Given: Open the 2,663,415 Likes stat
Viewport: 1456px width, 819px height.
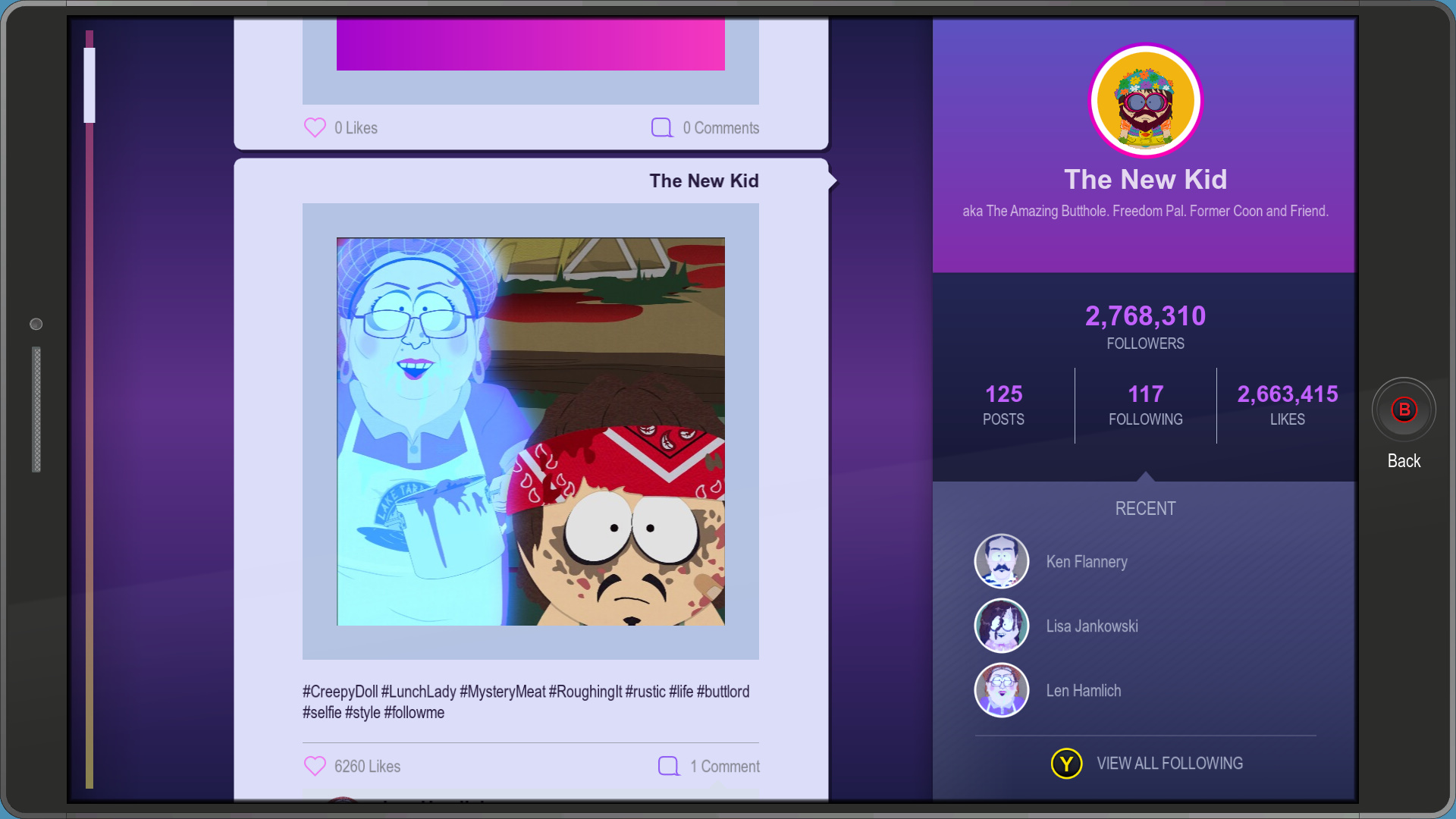Looking at the screenshot, I should pyautogui.click(x=1287, y=405).
